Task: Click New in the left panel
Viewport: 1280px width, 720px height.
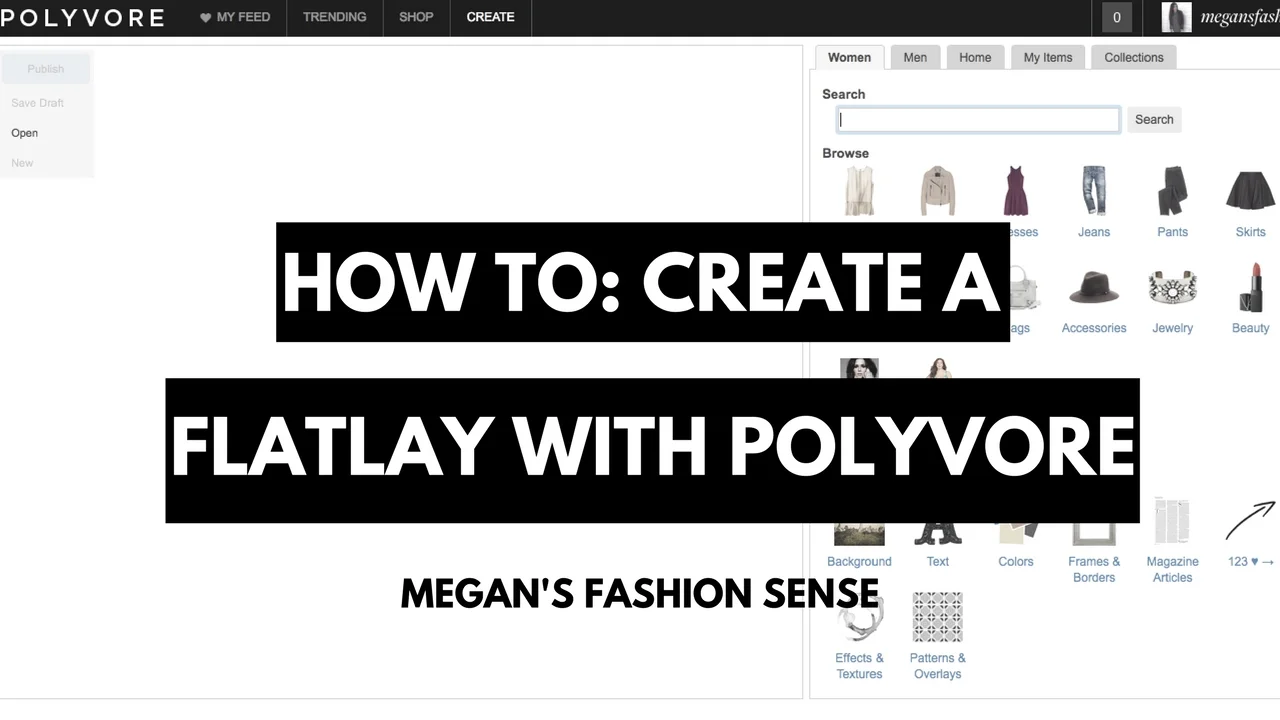Action: [x=22, y=163]
